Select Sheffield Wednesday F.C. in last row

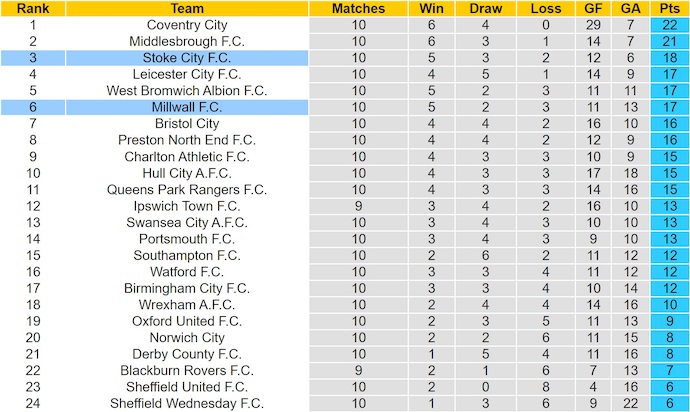pos(185,404)
